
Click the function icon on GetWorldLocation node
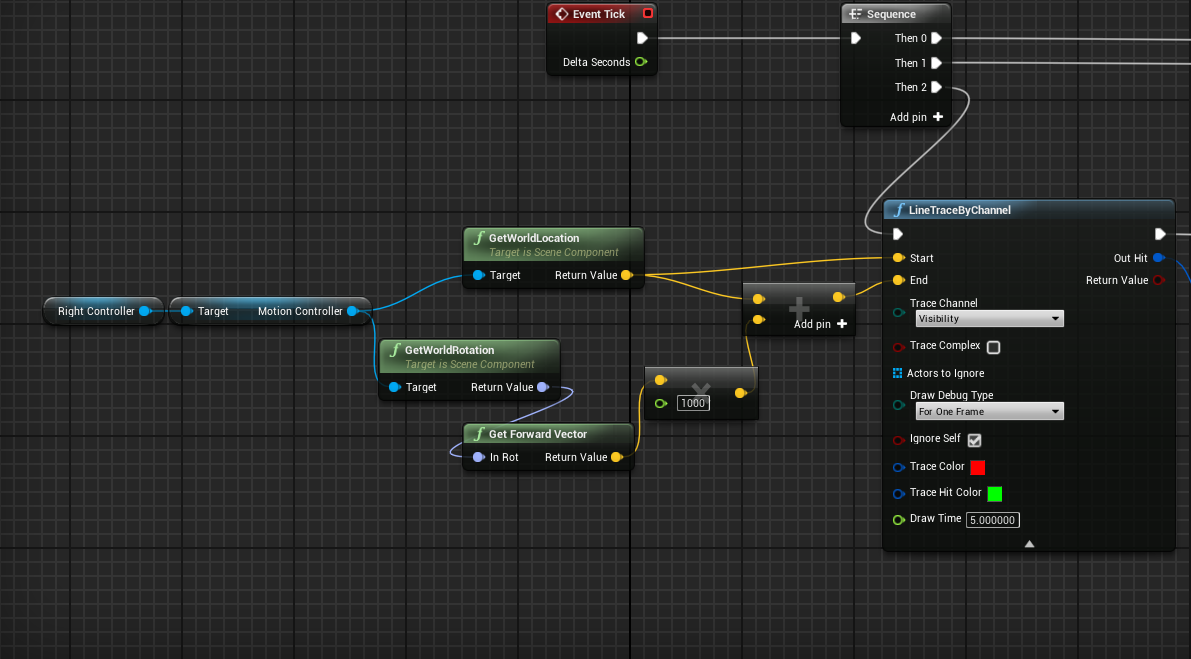477,239
